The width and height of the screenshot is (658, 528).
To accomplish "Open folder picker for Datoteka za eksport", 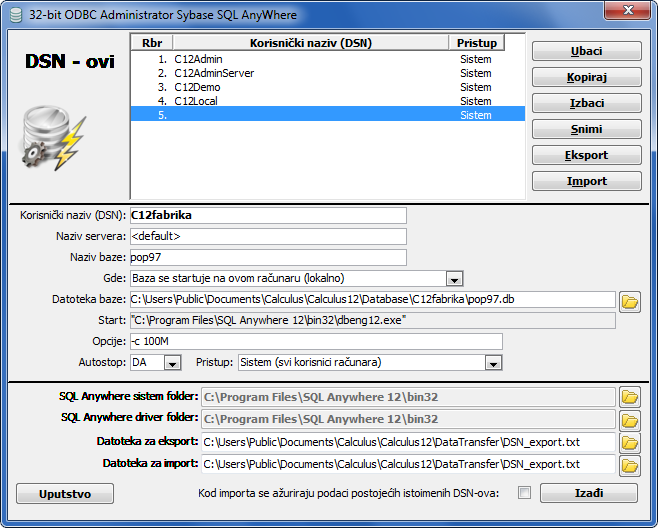I will pos(629,442).
